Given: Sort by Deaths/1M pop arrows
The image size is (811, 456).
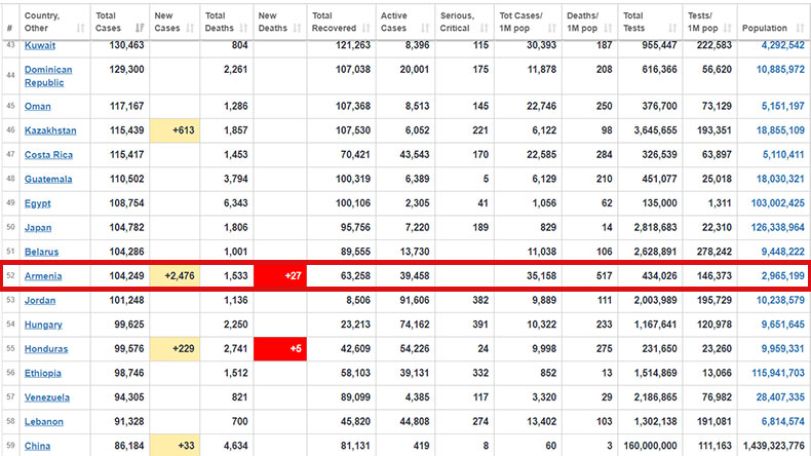Looking at the screenshot, I should (x=608, y=28).
